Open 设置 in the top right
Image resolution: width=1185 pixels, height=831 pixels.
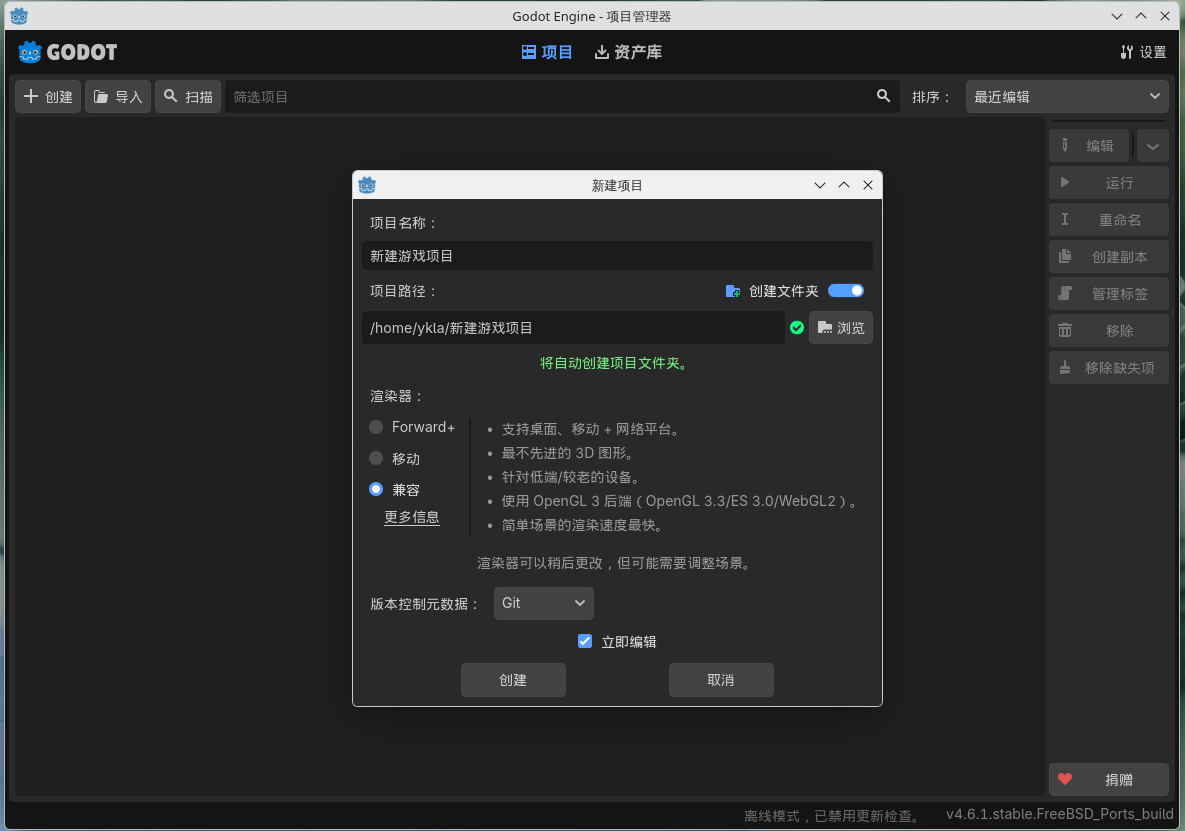[1143, 52]
